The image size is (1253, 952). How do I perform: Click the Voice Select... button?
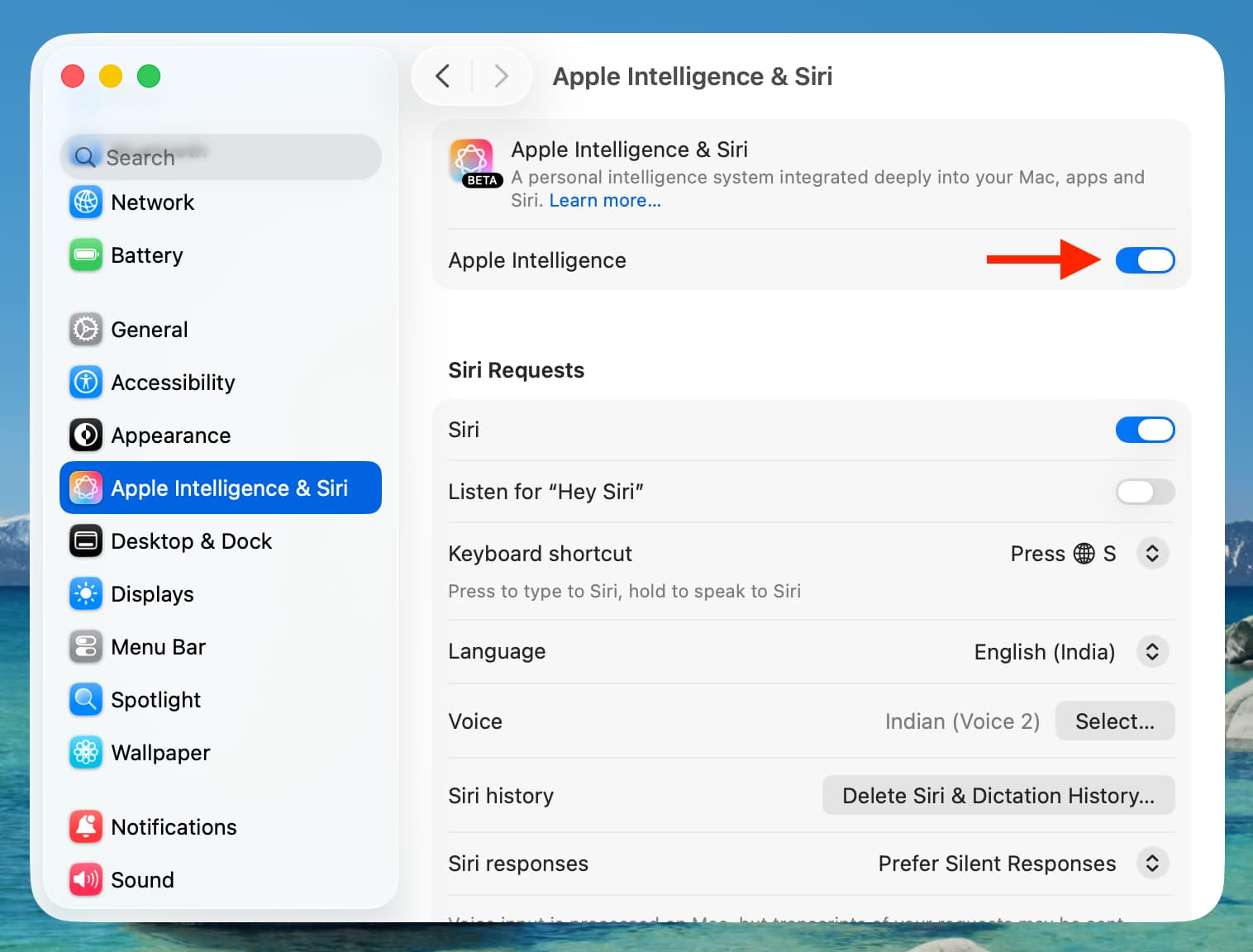[1115, 721]
